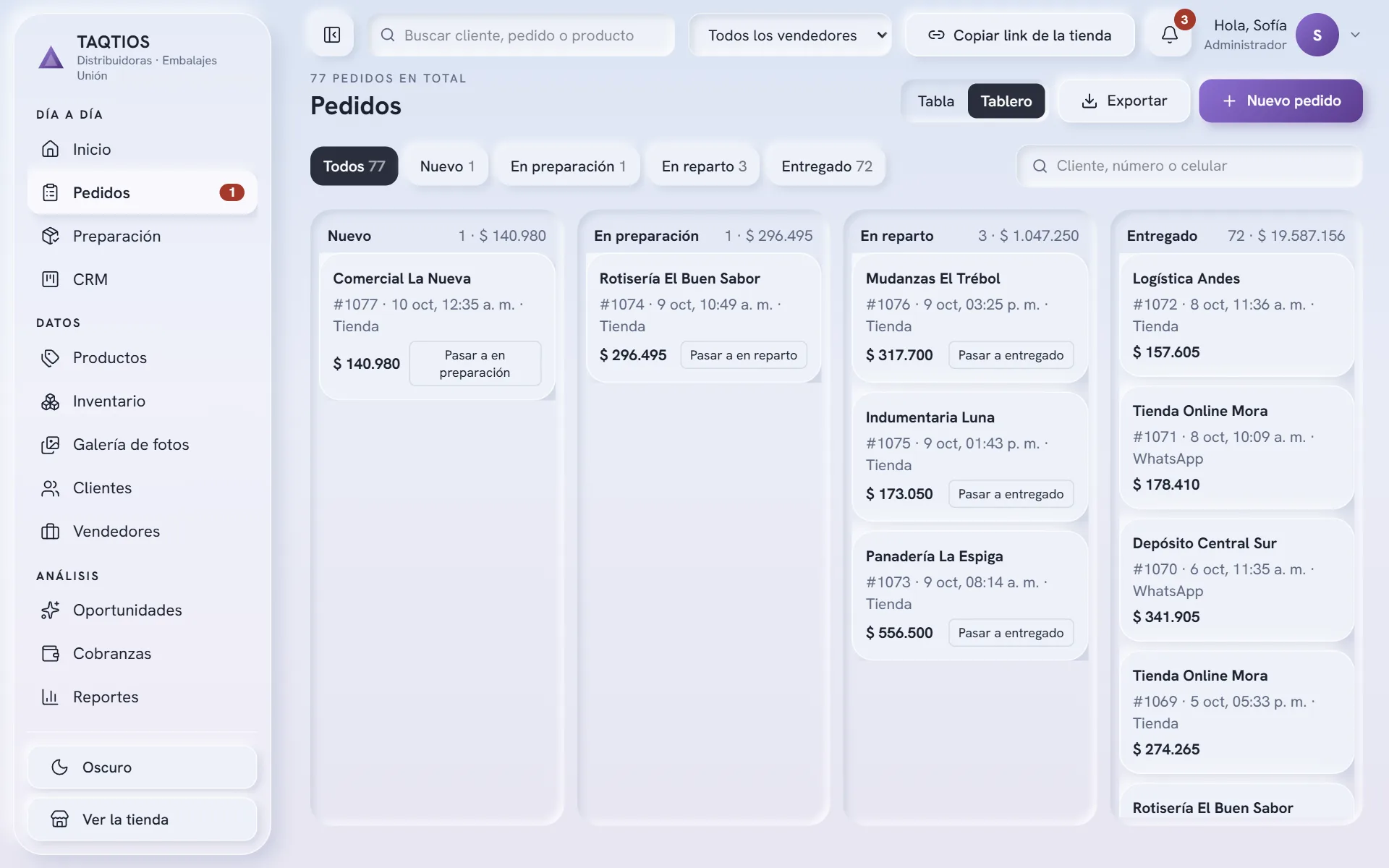Copy the store link

[1020, 35]
